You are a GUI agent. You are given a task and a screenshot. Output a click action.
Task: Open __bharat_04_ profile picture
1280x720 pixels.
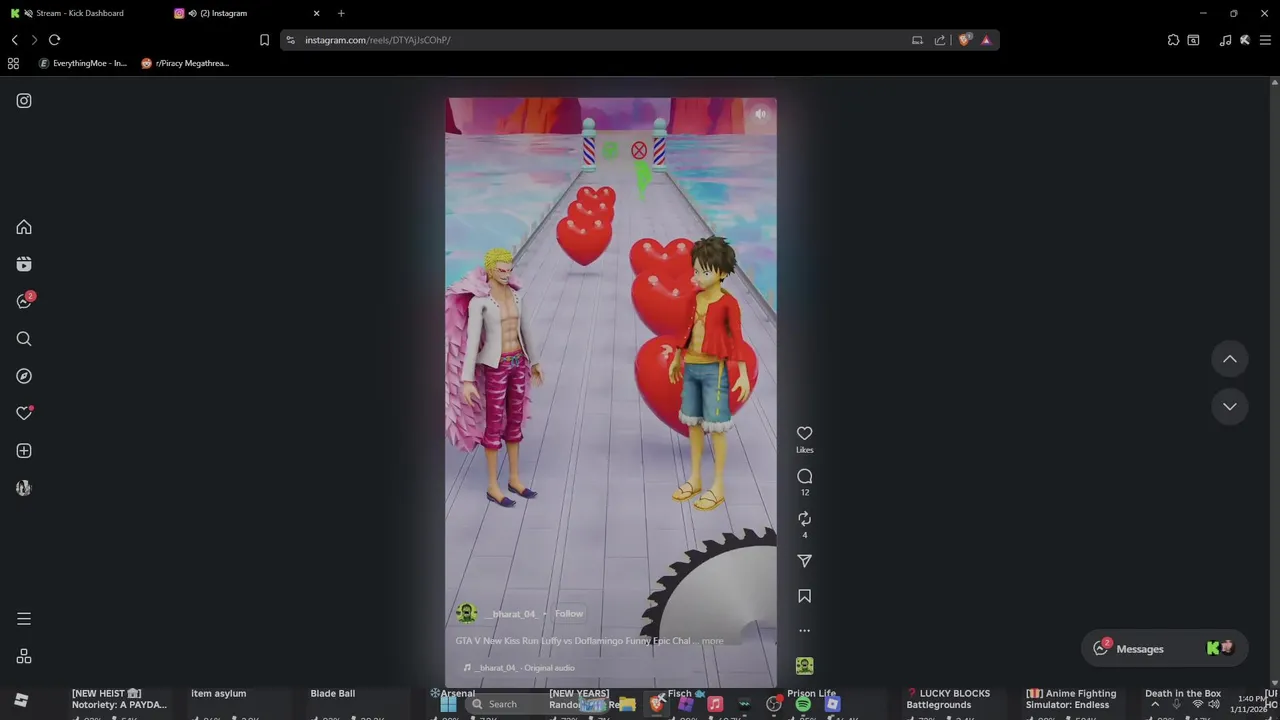pos(466,613)
